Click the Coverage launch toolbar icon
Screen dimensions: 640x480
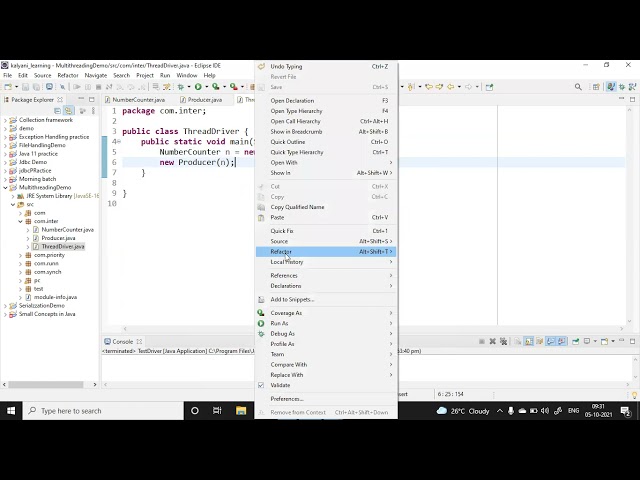click(216, 87)
